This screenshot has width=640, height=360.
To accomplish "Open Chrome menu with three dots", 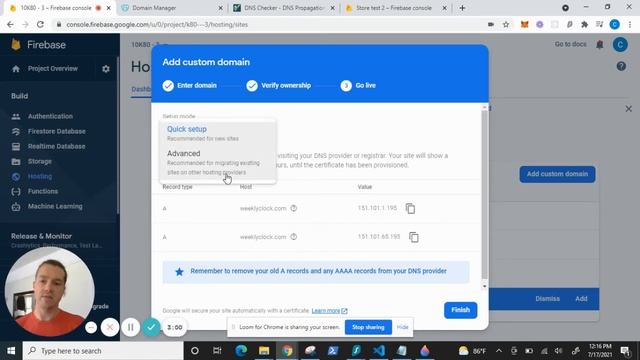I will [x=630, y=24].
